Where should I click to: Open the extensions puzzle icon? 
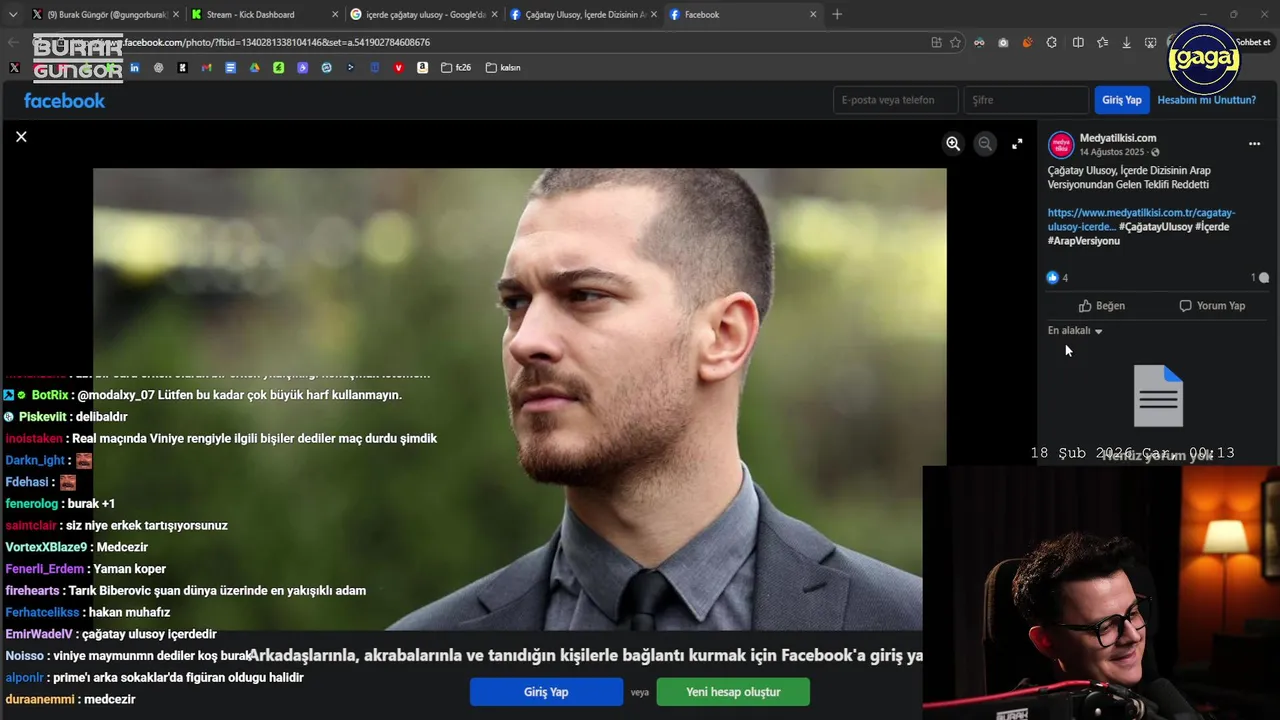[x=1052, y=43]
